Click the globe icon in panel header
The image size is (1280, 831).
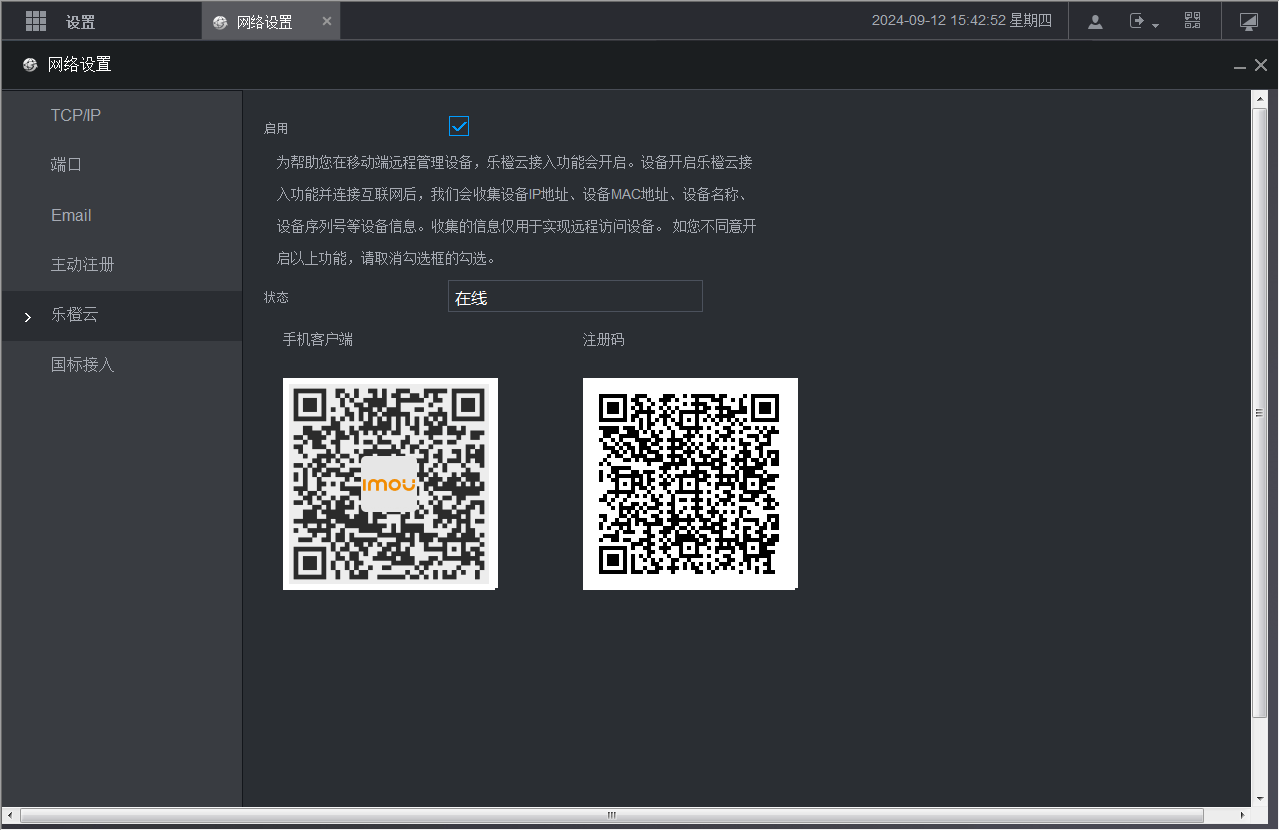30,65
